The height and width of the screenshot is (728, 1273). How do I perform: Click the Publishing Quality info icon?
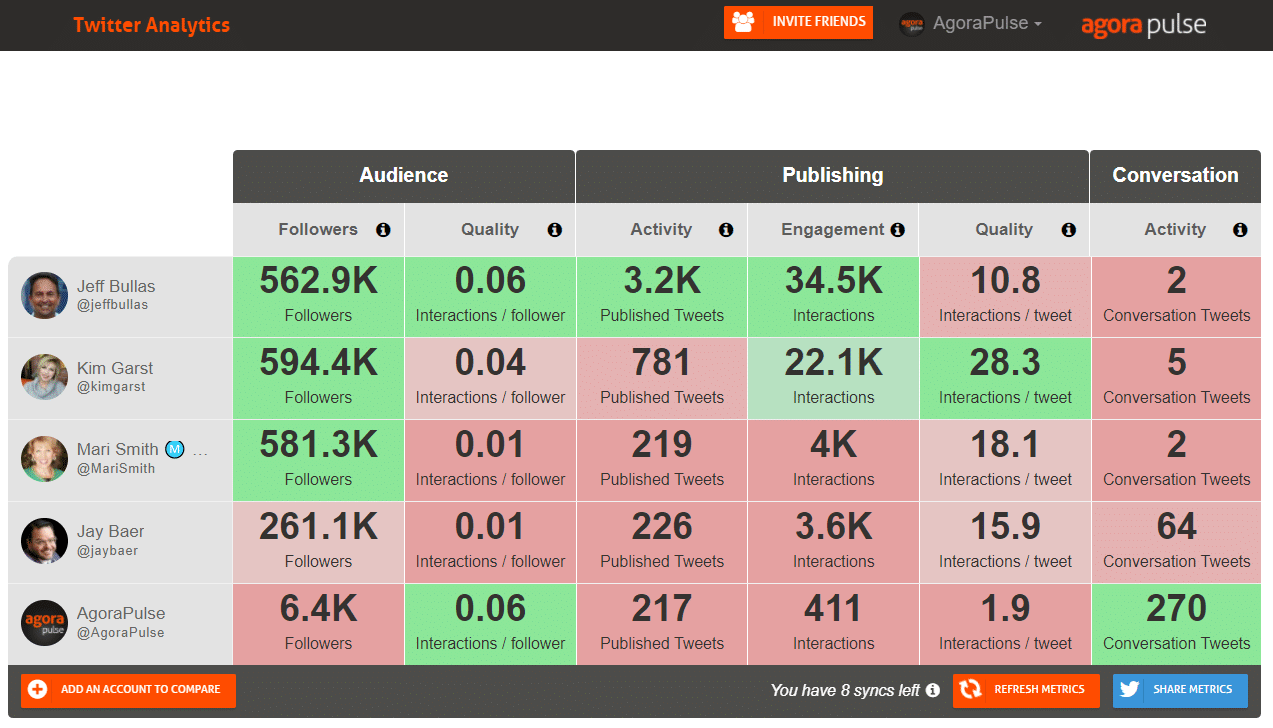(1069, 230)
